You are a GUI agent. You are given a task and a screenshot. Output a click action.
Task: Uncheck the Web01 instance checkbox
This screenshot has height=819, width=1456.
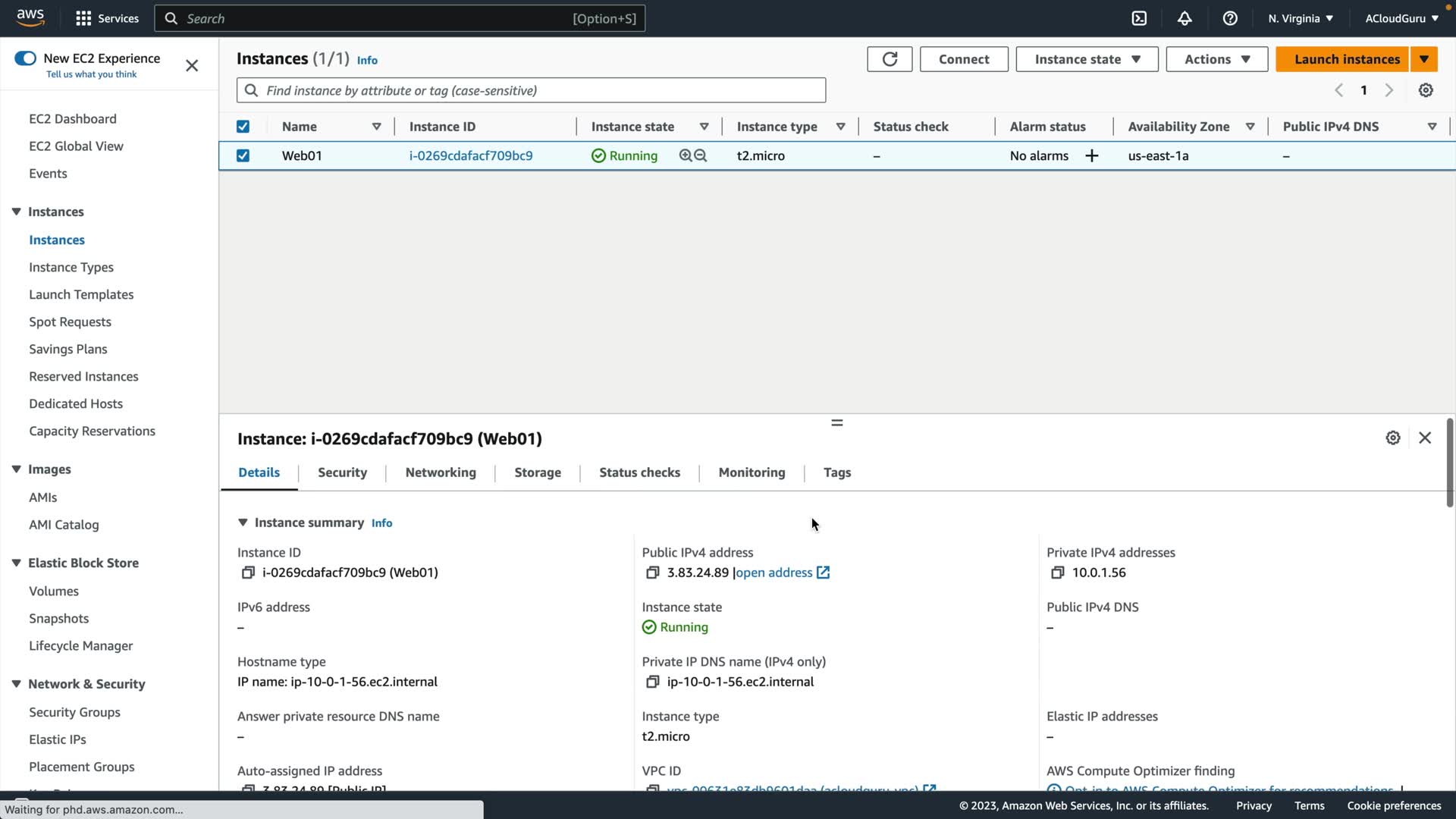tap(243, 155)
